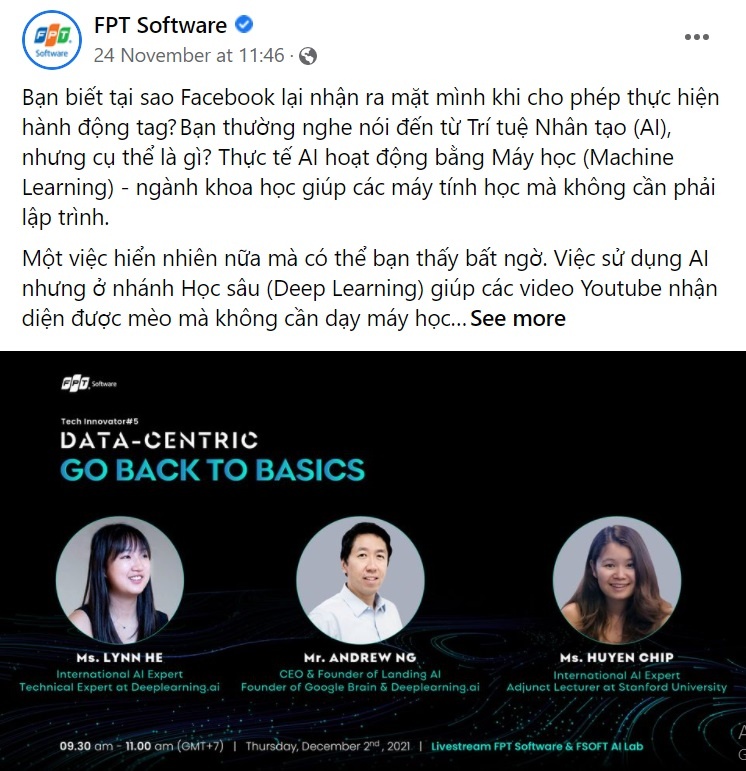The height and width of the screenshot is (771, 746).
Task: Select Huyen Chip's circular portrait
Action: tap(617, 580)
